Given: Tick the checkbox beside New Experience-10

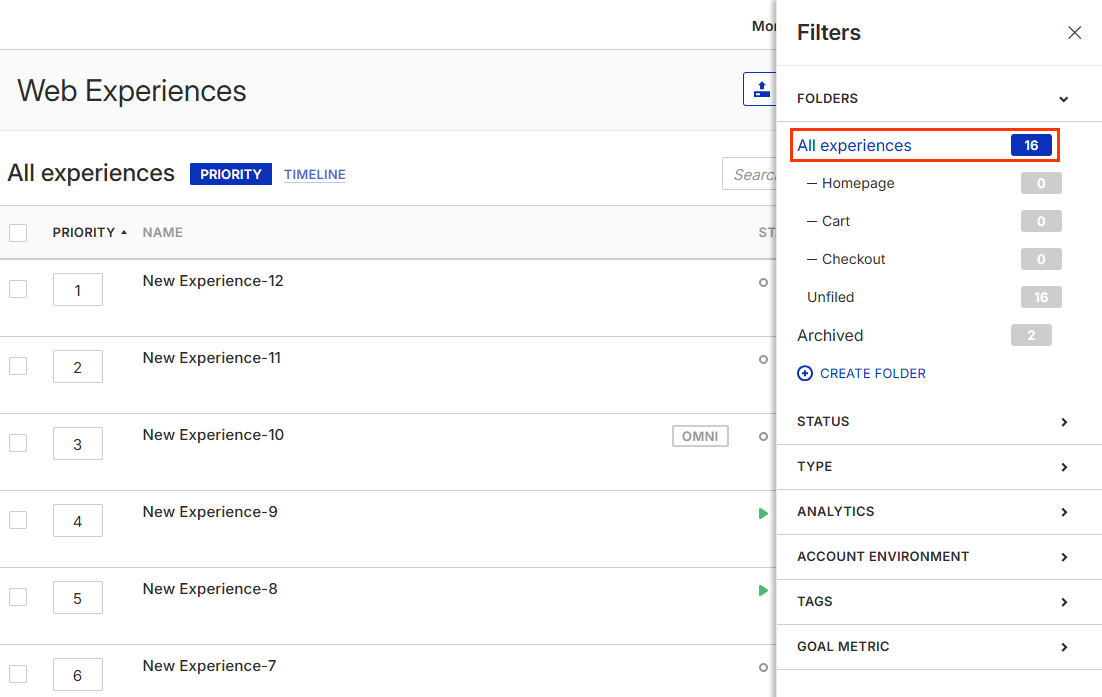Looking at the screenshot, I should 18,443.
